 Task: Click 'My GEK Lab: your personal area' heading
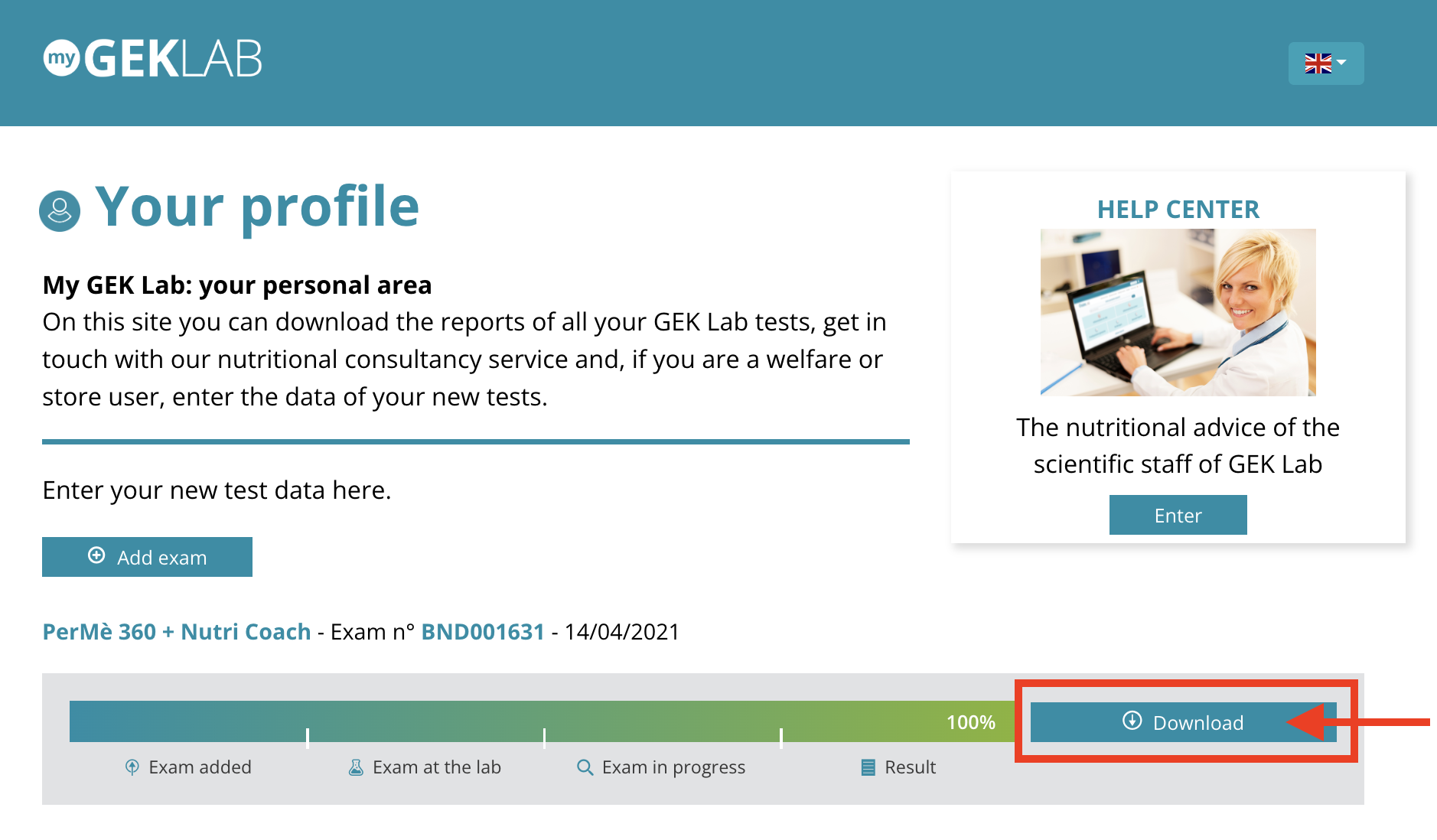237,285
